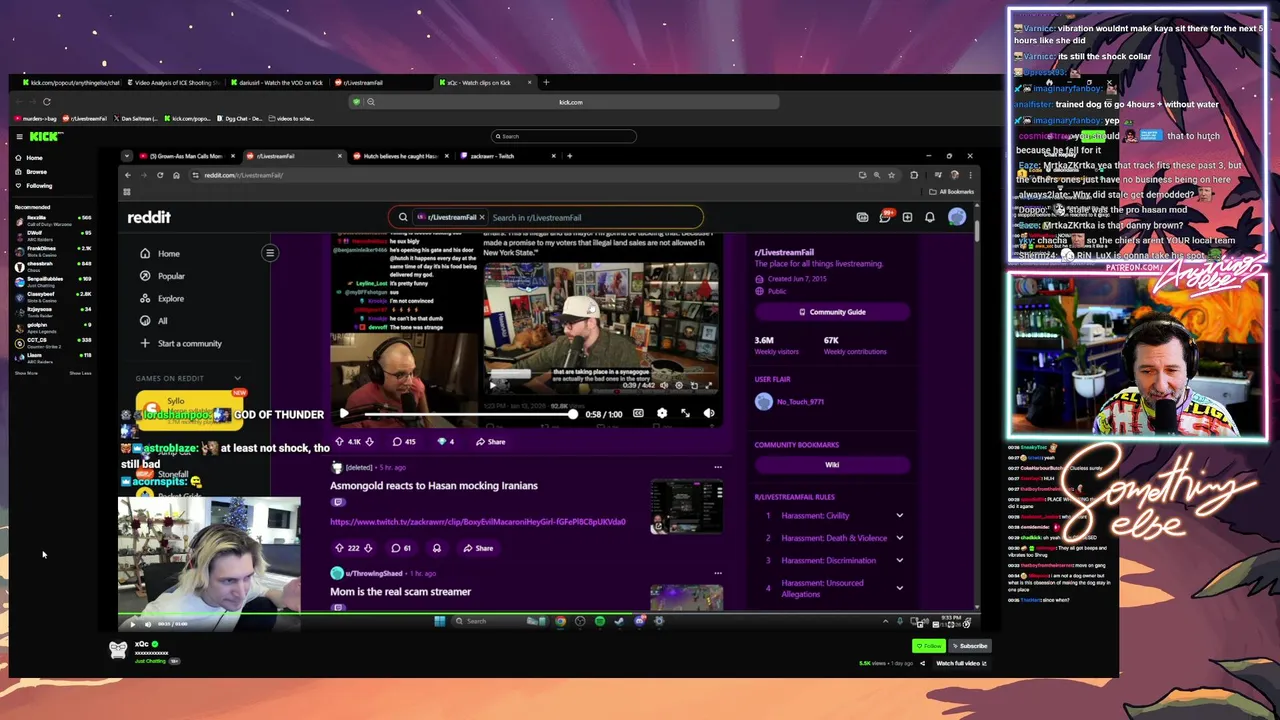Open 'Dgg Chat' bookmark in outer browser
Viewport: 1280px width, 720px height.
[241, 118]
